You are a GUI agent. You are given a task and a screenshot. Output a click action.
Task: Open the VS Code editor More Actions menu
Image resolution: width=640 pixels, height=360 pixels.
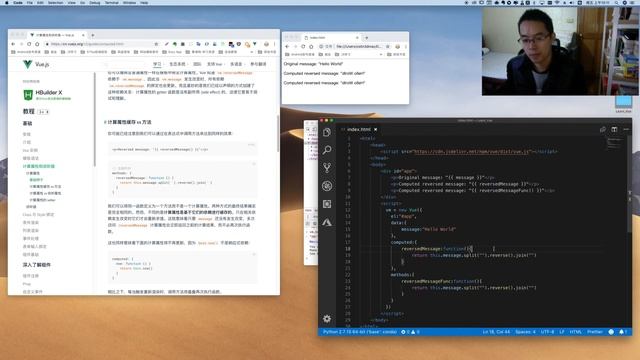click(626, 129)
